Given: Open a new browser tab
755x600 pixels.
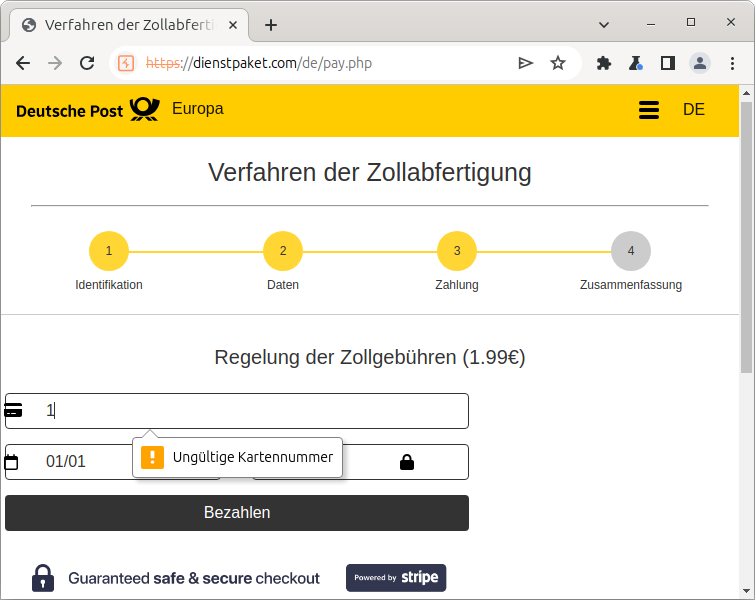Looking at the screenshot, I should (x=270, y=25).
